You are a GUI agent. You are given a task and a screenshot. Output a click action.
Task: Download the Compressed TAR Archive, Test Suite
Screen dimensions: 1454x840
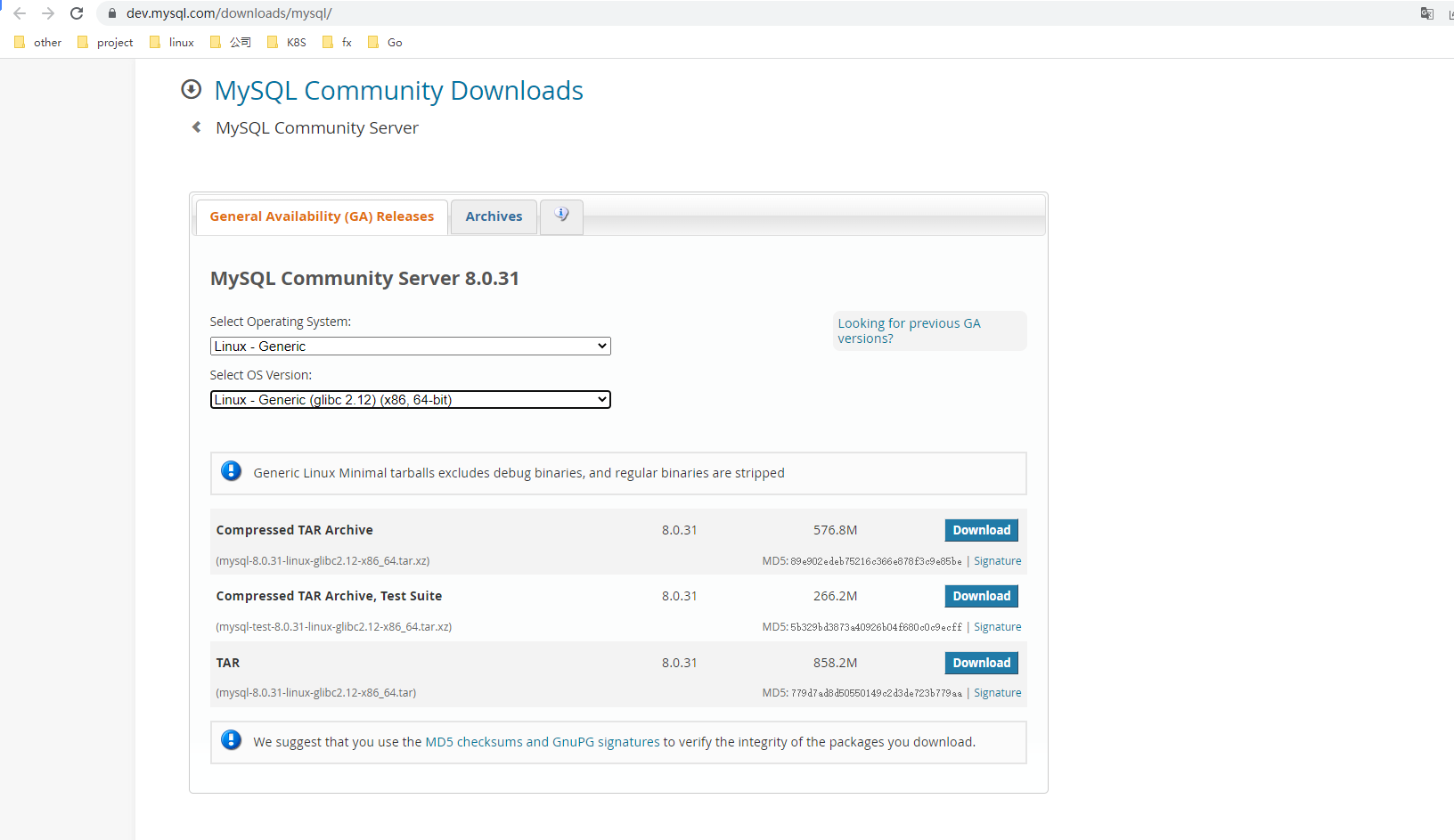[x=981, y=596]
